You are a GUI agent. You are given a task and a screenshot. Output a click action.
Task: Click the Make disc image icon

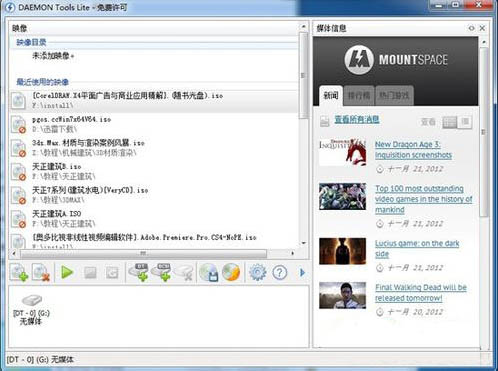pos(209,272)
